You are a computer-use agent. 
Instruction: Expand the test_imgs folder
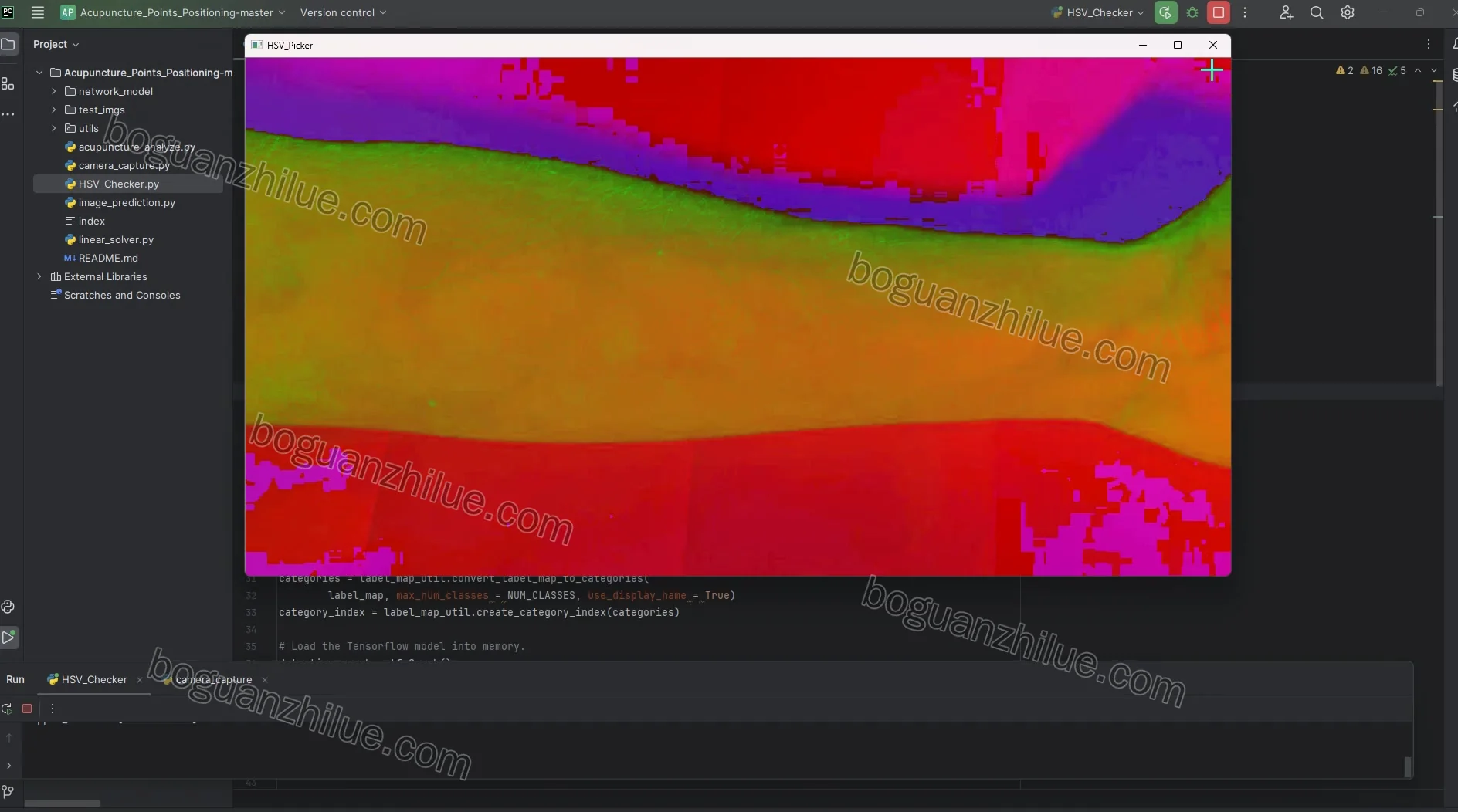pos(53,110)
